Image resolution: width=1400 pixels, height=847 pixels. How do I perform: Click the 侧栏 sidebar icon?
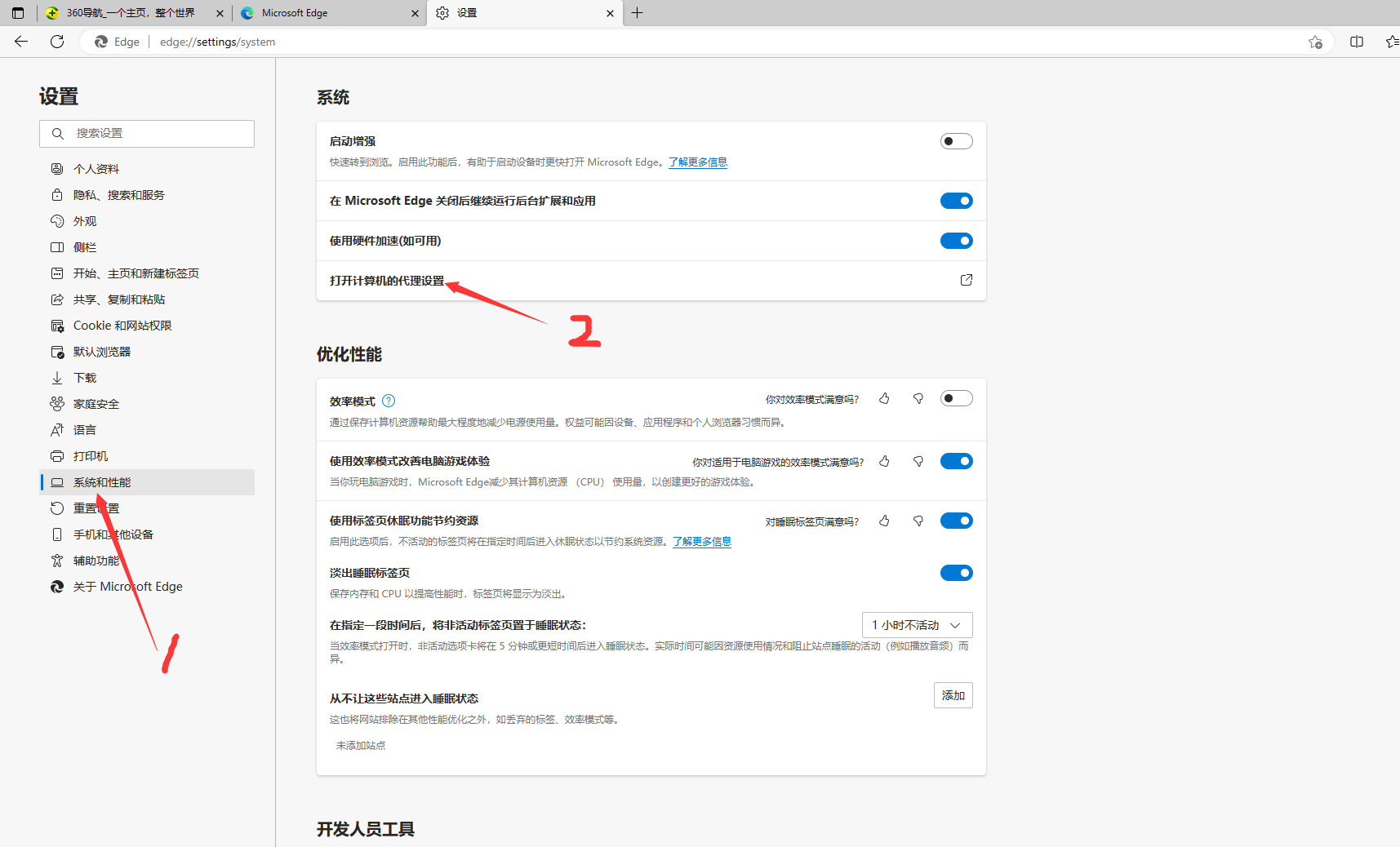pyautogui.click(x=57, y=247)
